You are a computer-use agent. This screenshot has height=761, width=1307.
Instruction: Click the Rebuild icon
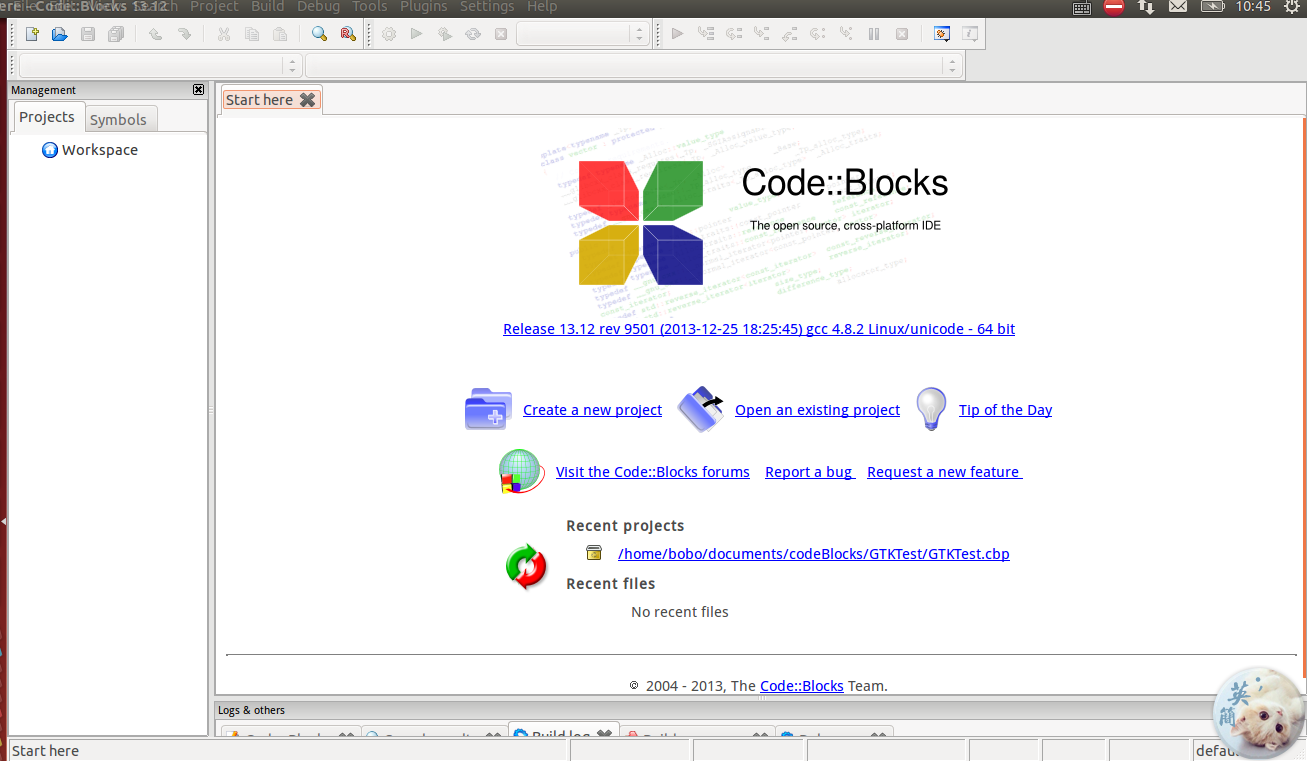click(x=473, y=34)
